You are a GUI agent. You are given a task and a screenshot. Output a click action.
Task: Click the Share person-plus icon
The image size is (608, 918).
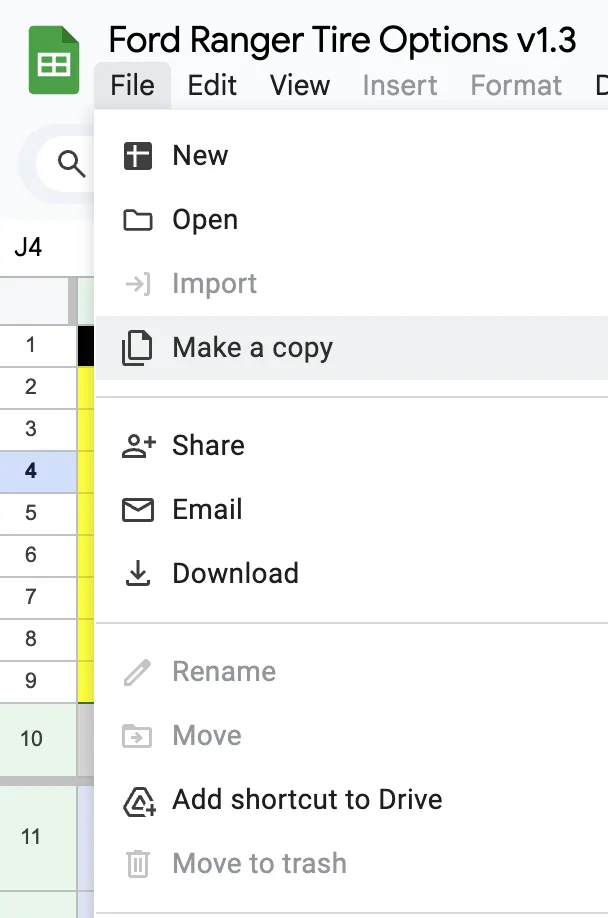click(x=139, y=446)
